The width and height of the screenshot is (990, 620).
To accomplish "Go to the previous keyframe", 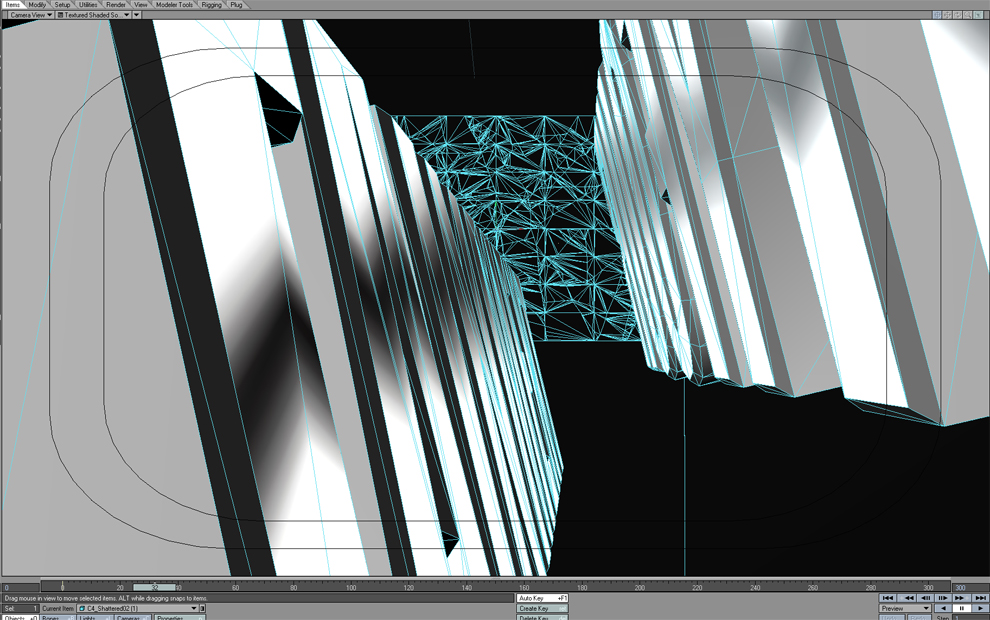I will (909, 598).
